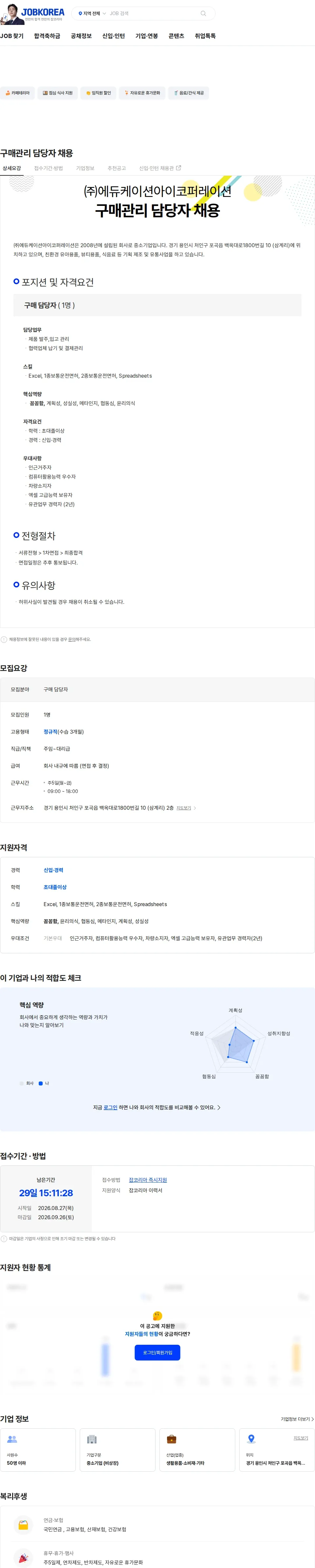Click the 음료/간식 제공 benefit tag
315x1568 pixels.
189,93
